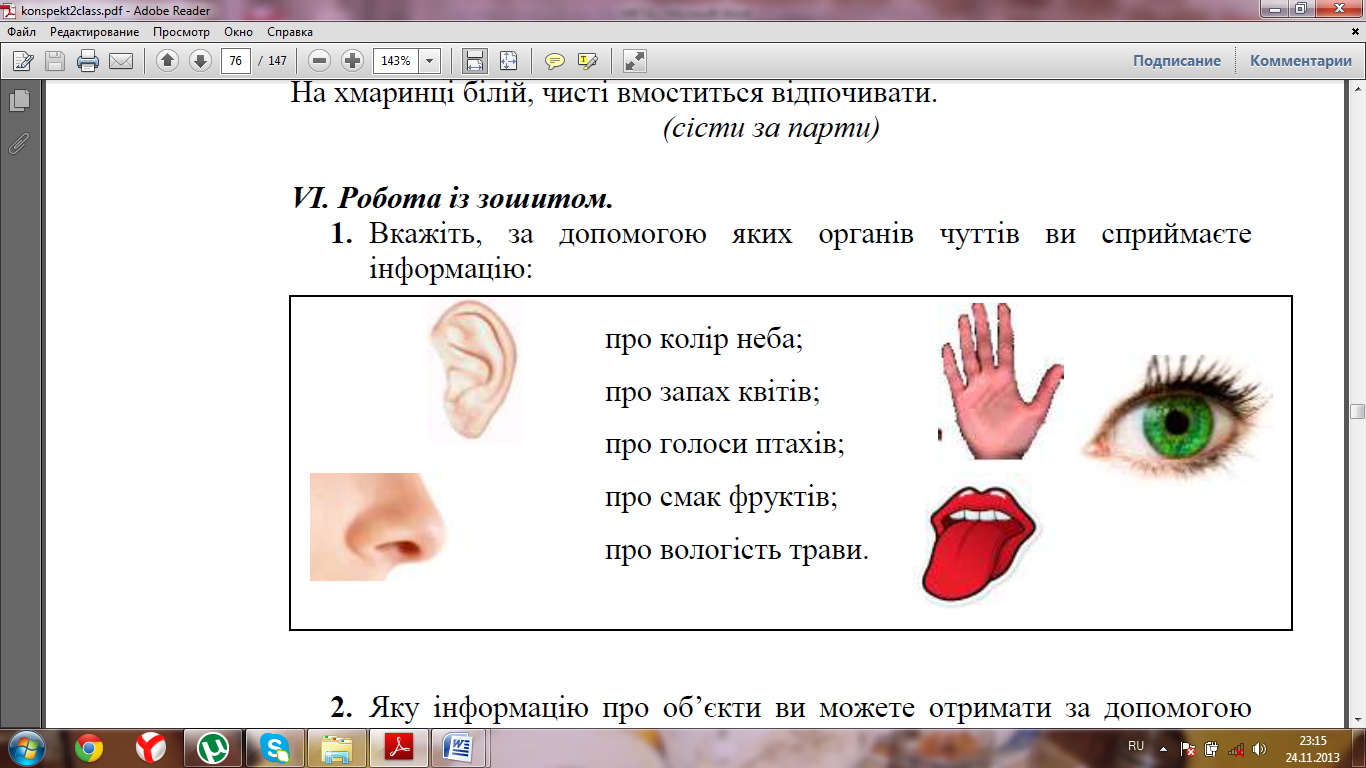Print the document using the printer icon

coord(88,61)
